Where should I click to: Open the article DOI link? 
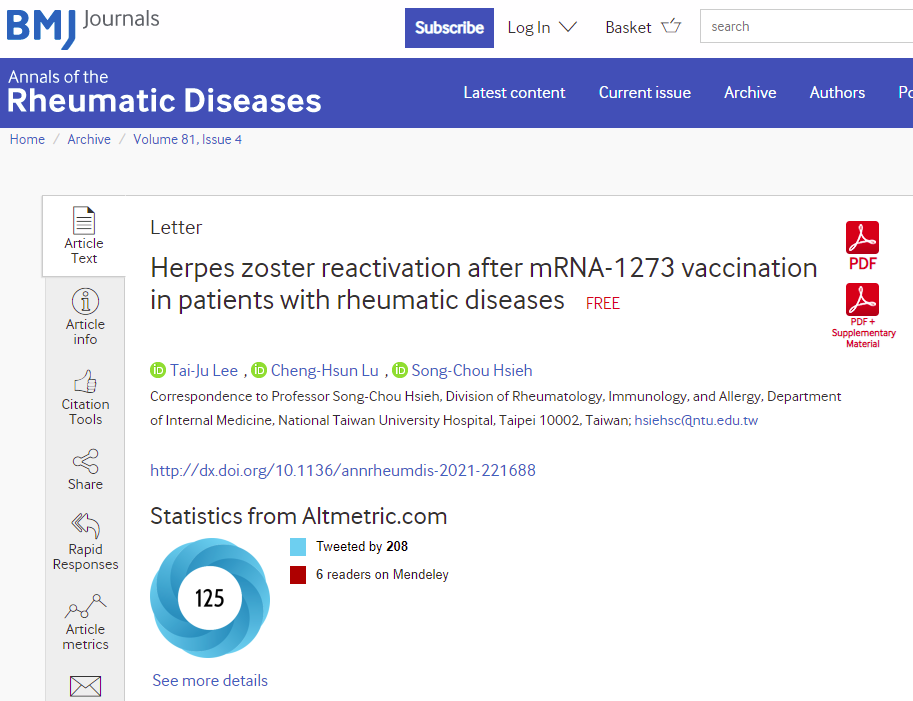click(342, 470)
